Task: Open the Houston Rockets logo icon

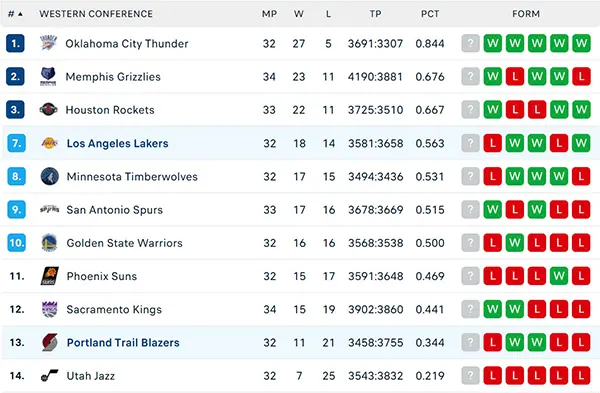Action: coord(49,110)
